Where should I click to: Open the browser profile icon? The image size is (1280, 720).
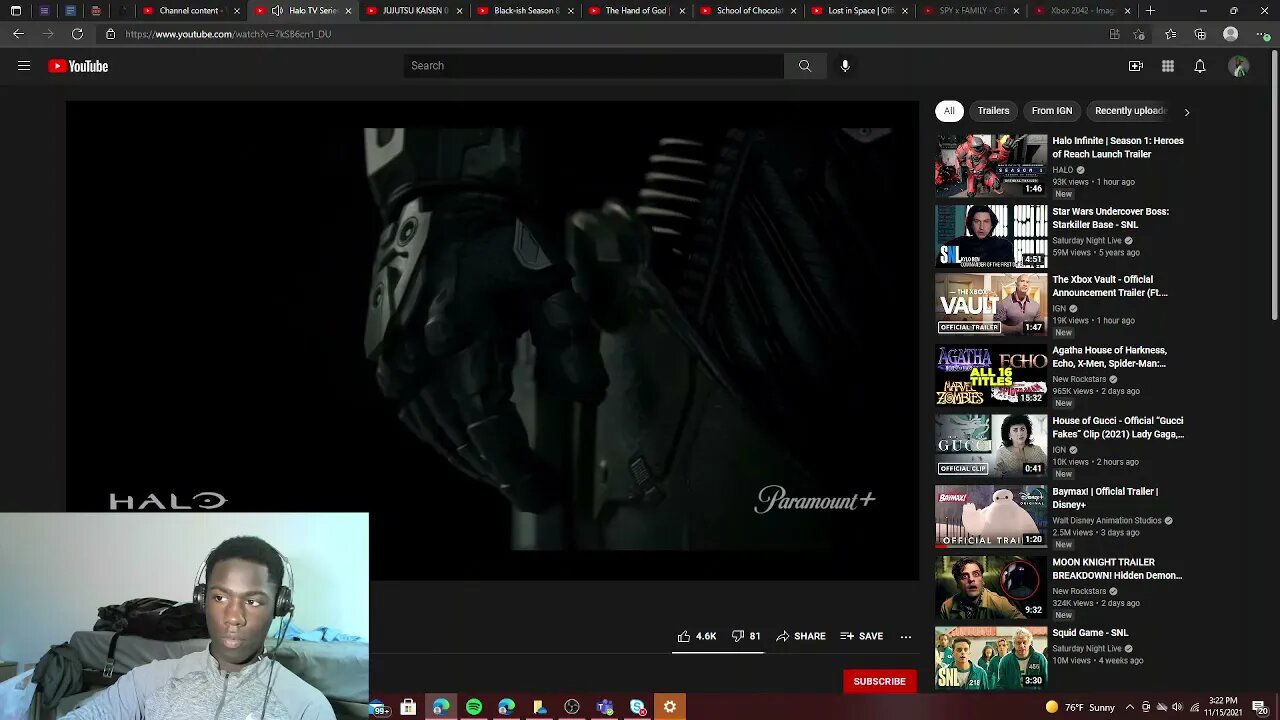pos(1231,34)
